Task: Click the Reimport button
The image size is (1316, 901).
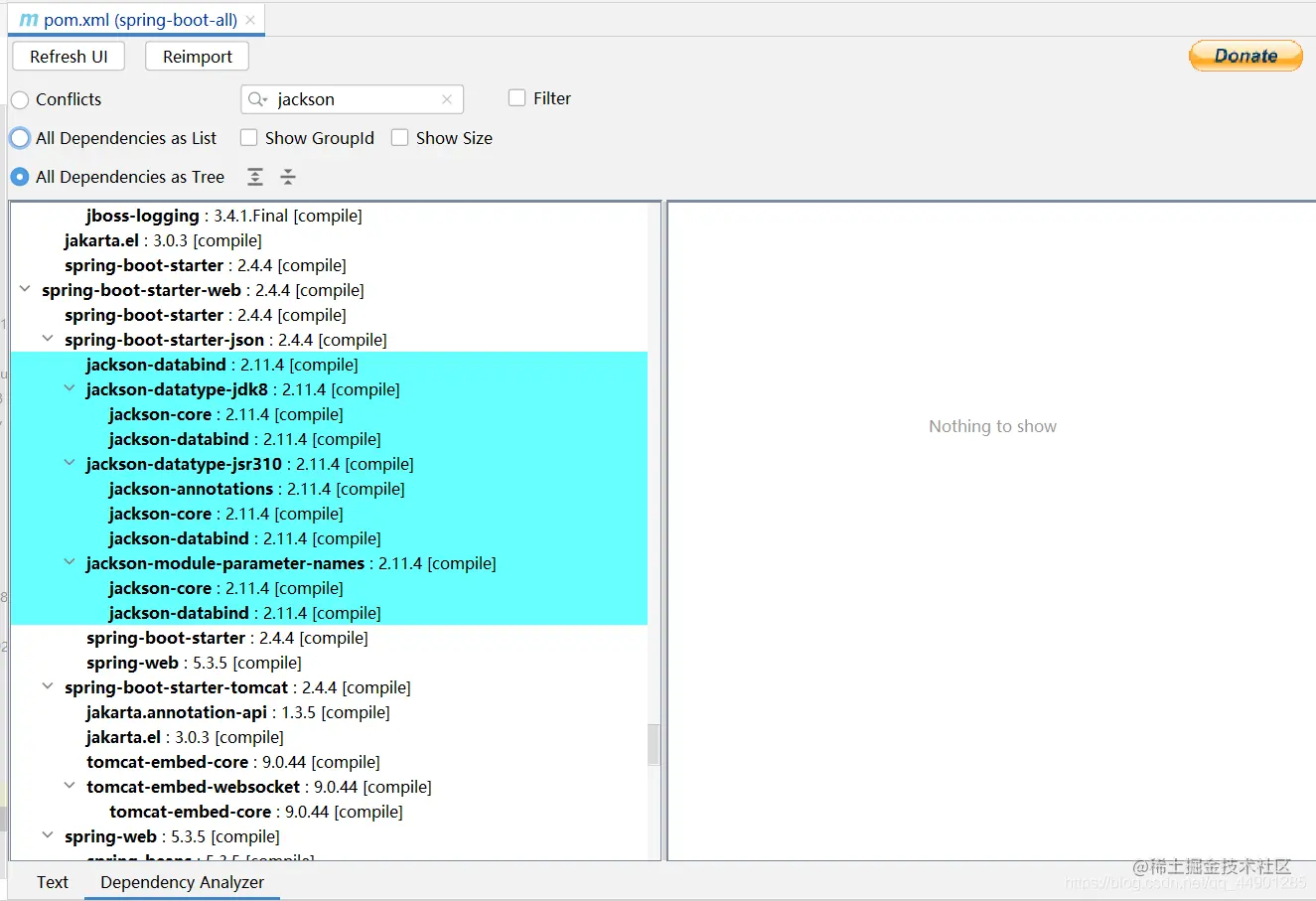Action: pyautogui.click(x=198, y=57)
